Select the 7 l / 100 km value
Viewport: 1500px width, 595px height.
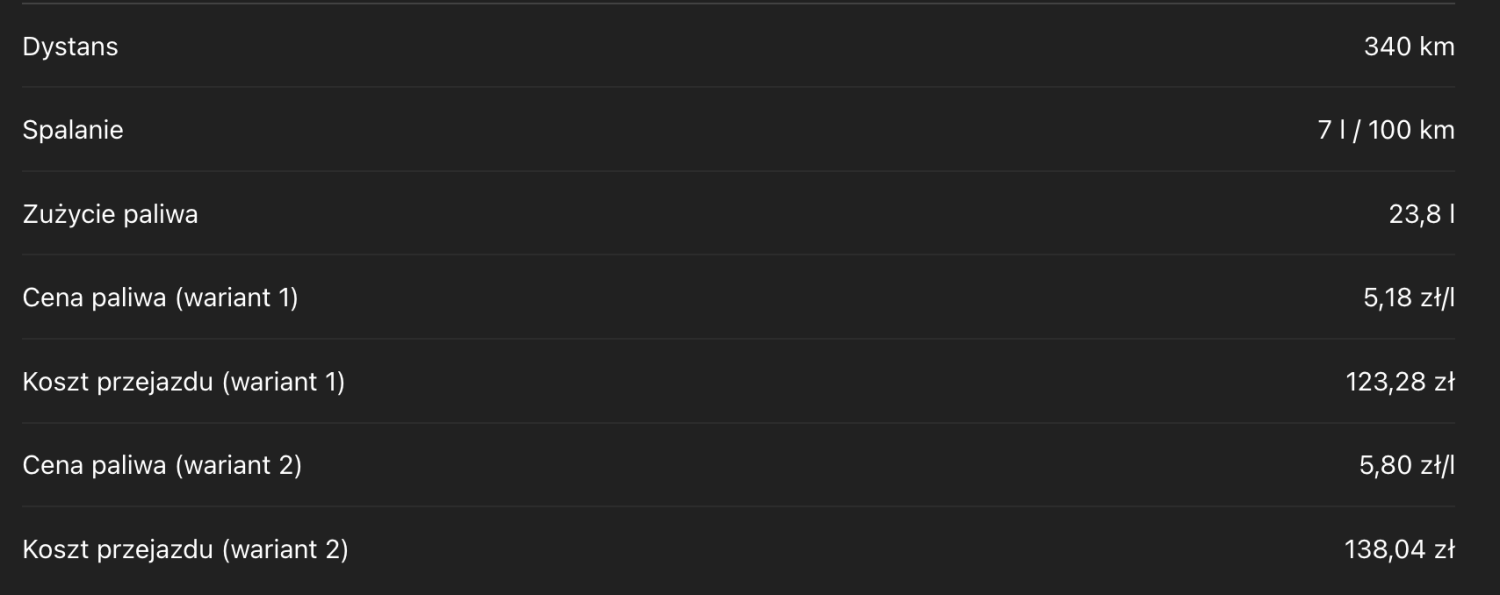(x=1385, y=130)
